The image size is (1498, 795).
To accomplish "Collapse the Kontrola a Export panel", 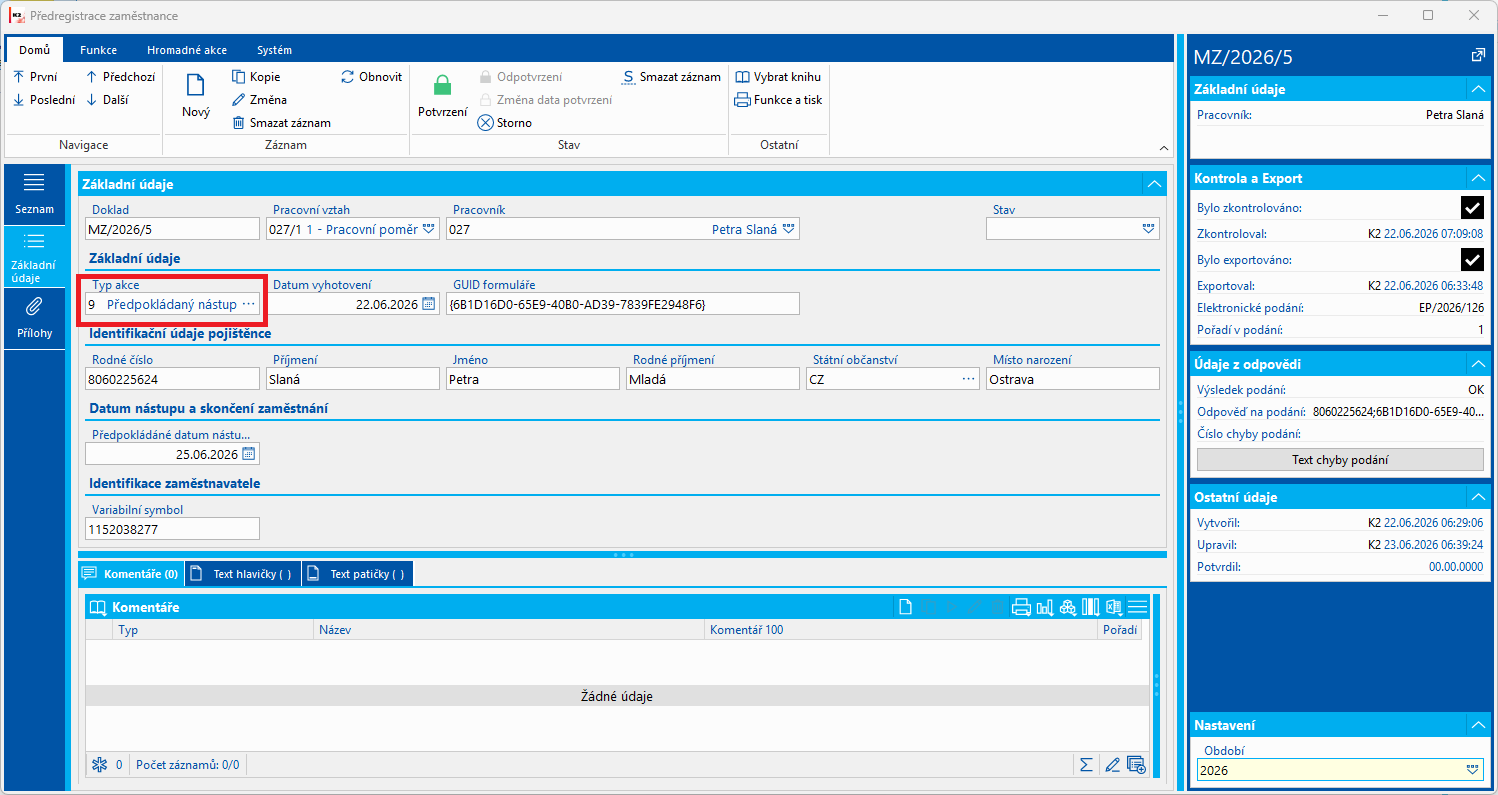I will pos(1477,178).
